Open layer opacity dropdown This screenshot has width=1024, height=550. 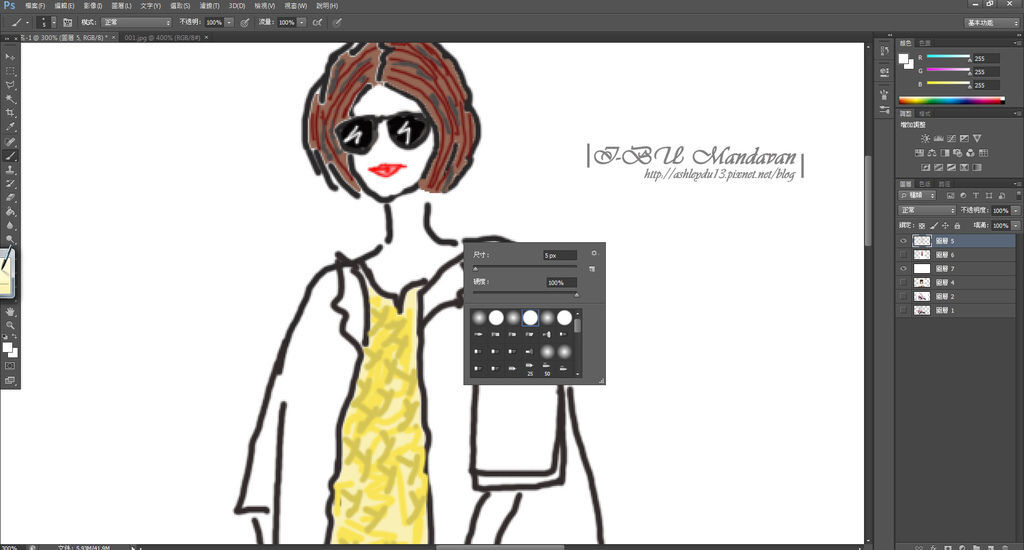pos(1016,210)
